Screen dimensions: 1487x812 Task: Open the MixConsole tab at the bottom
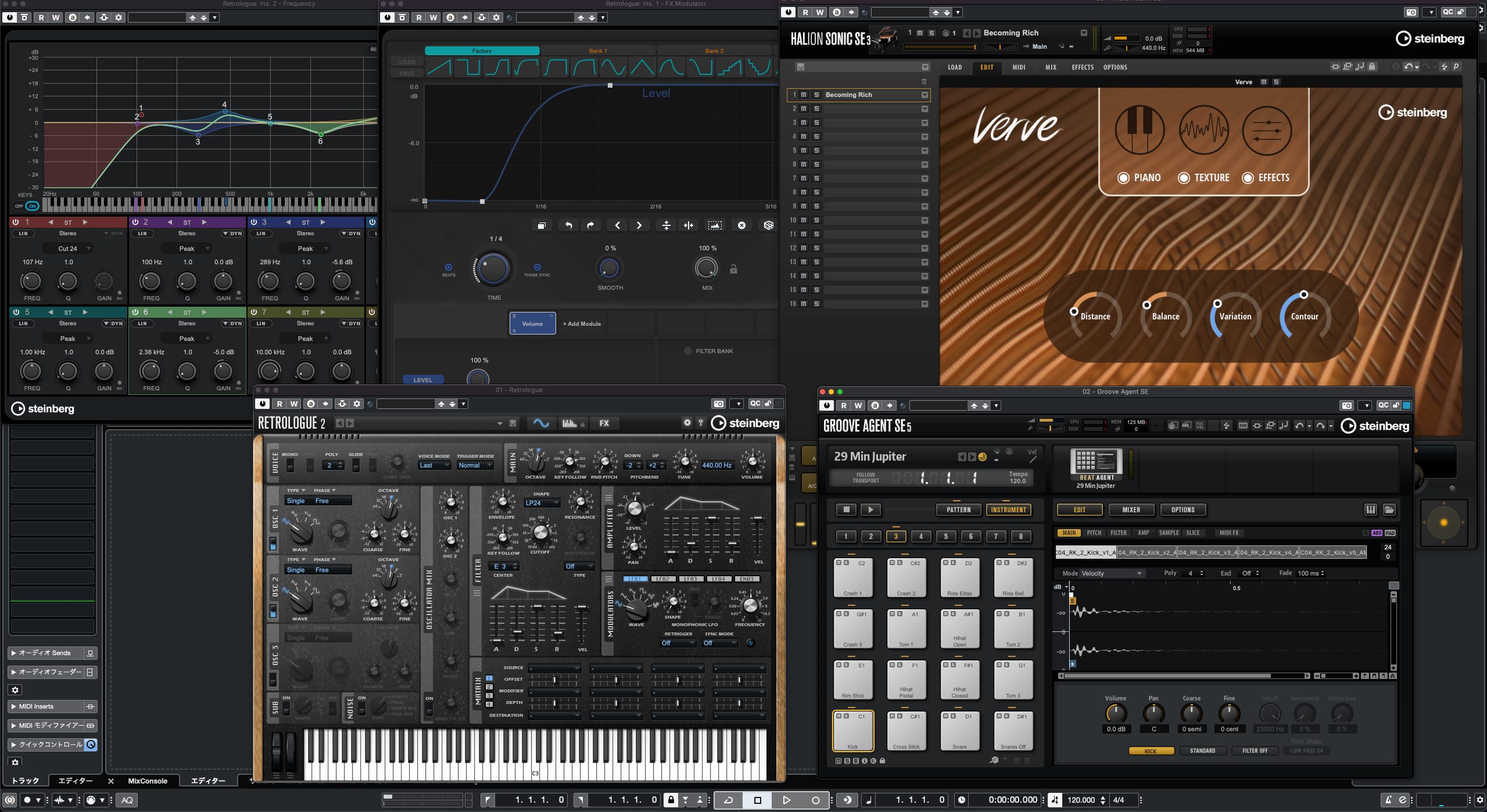(x=148, y=781)
